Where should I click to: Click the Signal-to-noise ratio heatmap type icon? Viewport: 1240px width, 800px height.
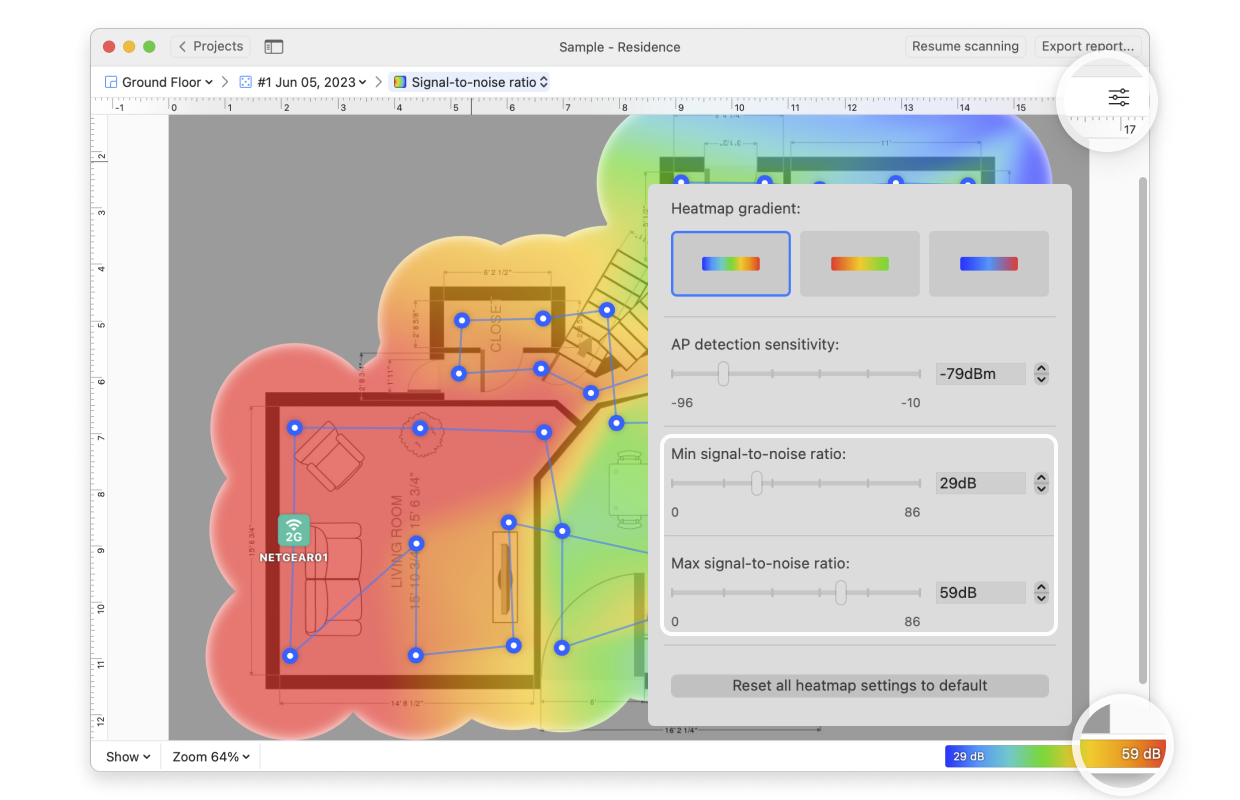click(x=400, y=82)
